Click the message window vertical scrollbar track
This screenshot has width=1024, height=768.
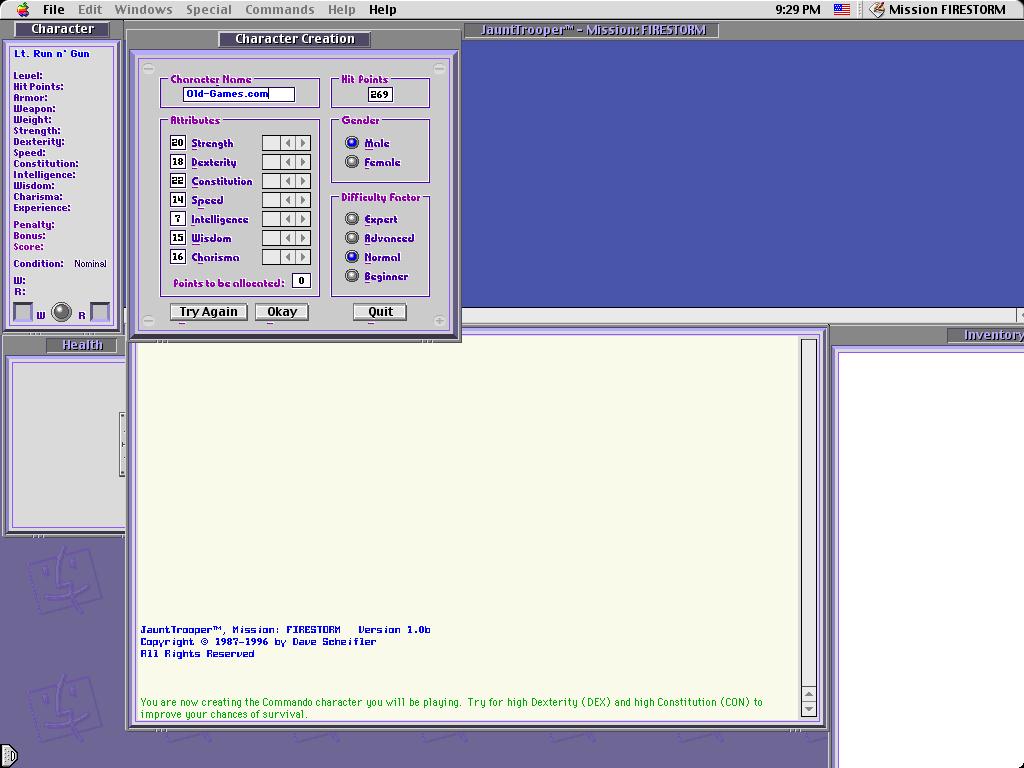tap(808, 513)
